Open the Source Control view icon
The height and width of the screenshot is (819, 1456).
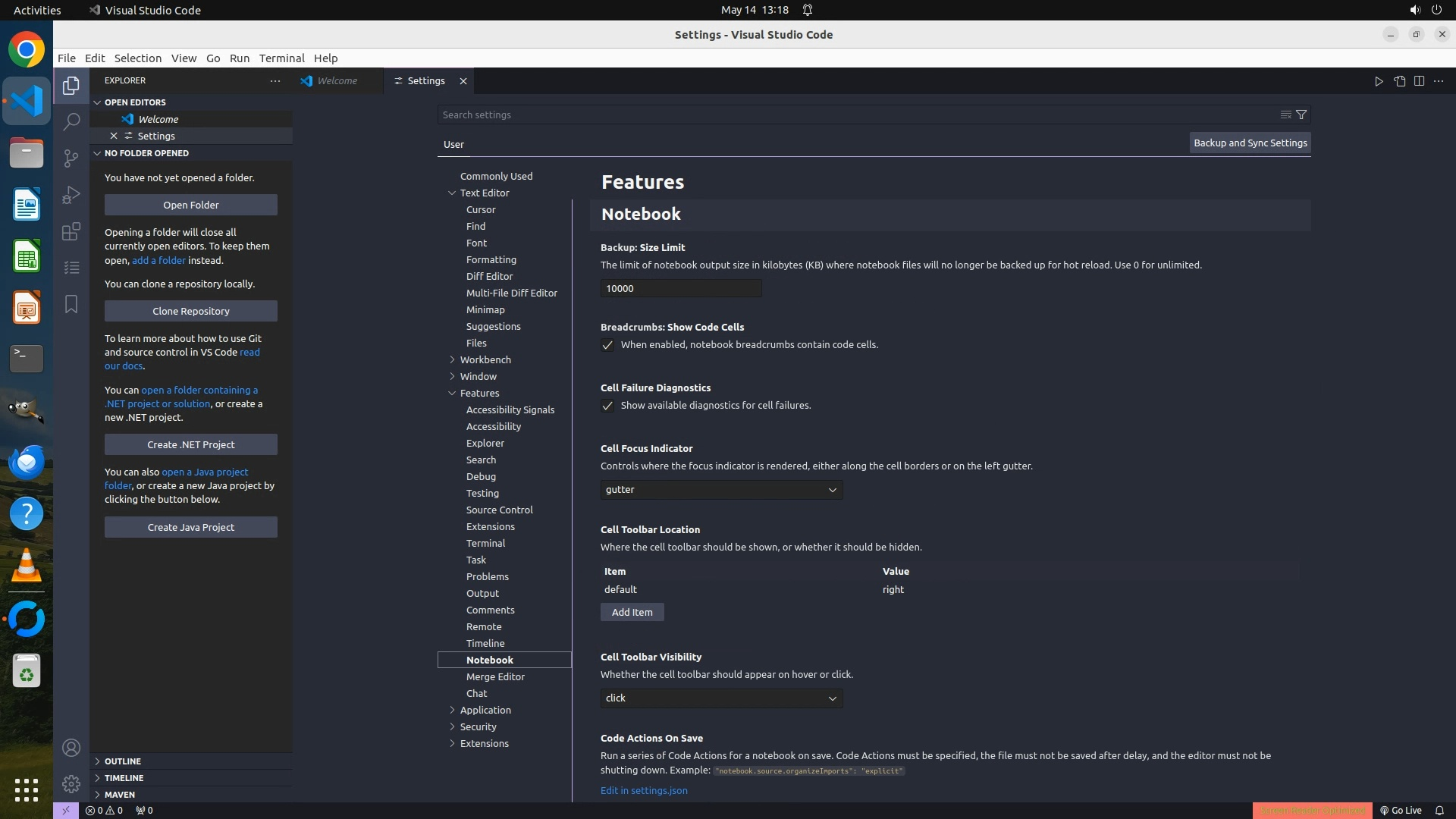(71, 158)
